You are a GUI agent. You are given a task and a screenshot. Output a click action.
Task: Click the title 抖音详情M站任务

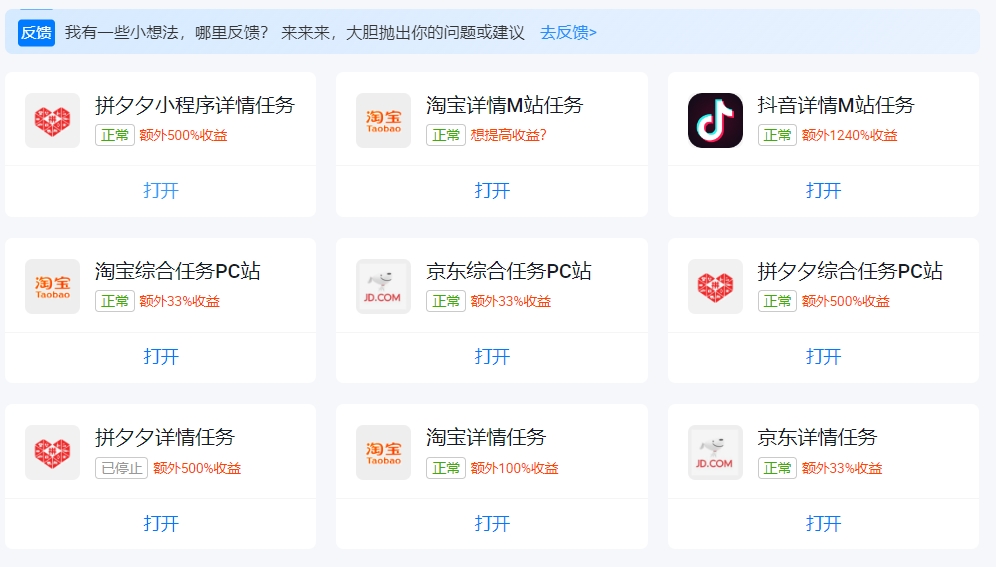click(836, 105)
